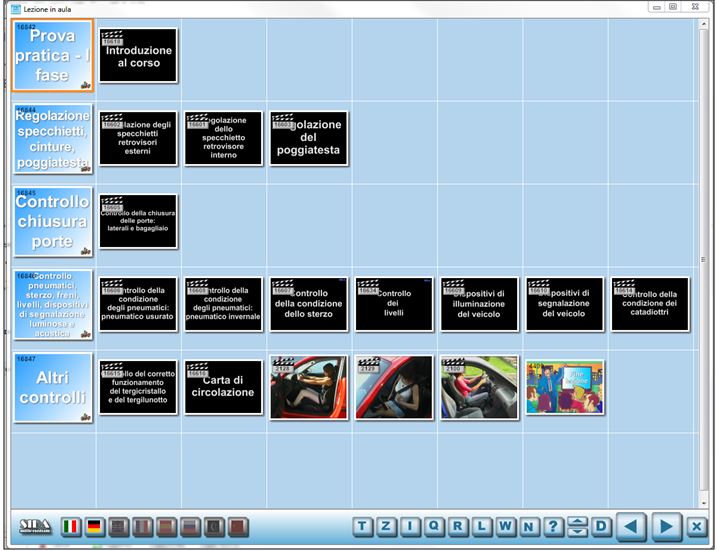Image resolution: width=717 pixels, height=551 pixels.
Task: Click the W toolbar button
Action: tap(506, 527)
